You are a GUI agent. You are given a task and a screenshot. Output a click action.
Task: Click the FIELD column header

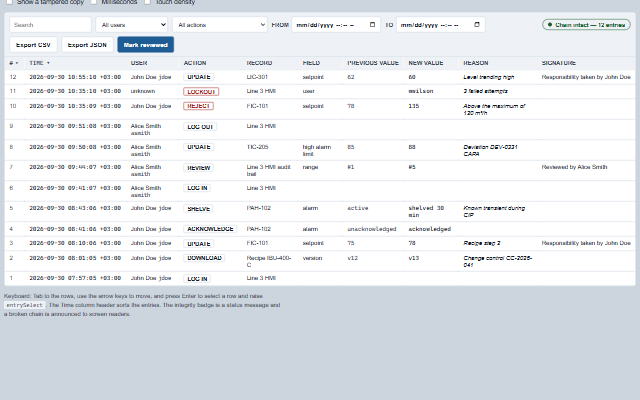pyautogui.click(x=311, y=63)
